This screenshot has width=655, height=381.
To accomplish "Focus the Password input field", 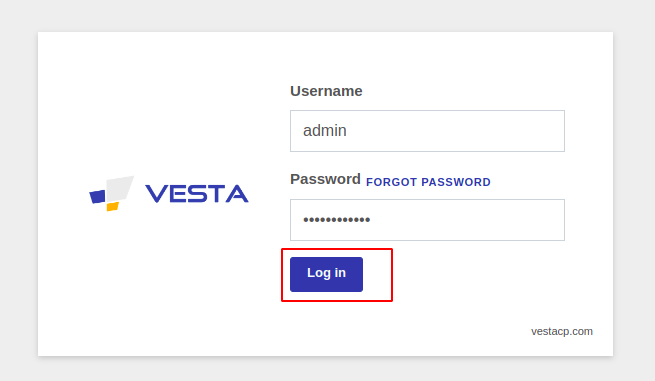I will click(x=427, y=220).
